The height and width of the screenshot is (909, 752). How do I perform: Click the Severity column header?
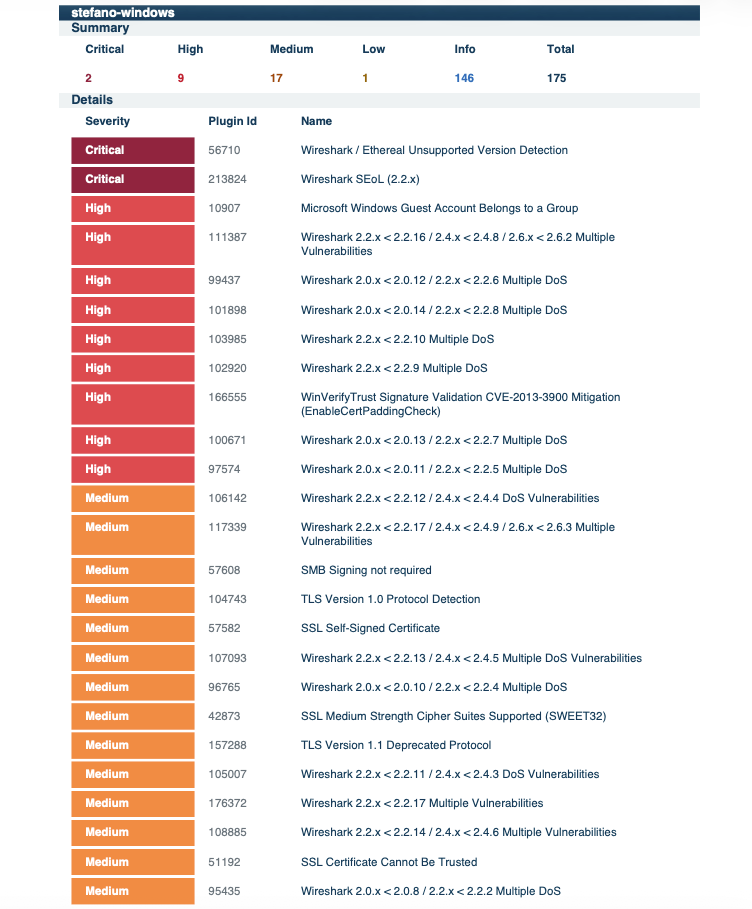[107, 121]
